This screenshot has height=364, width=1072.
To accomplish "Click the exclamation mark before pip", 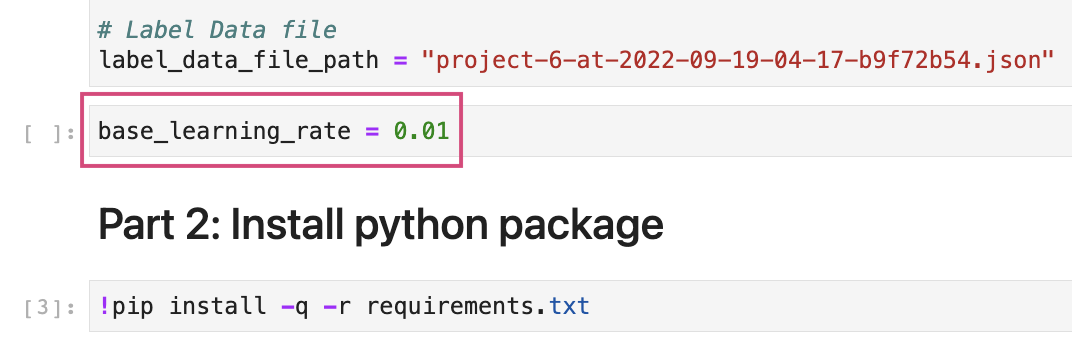I will (x=105, y=305).
